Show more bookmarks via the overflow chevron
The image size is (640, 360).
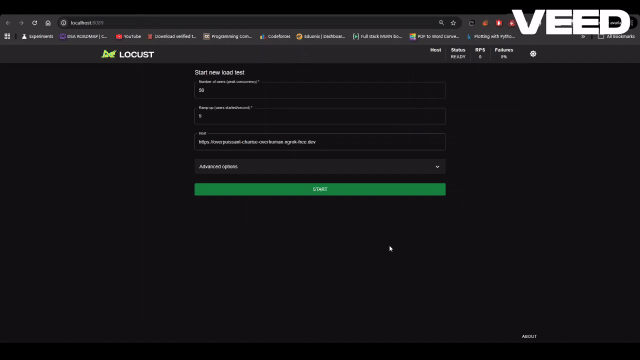tap(583, 36)
